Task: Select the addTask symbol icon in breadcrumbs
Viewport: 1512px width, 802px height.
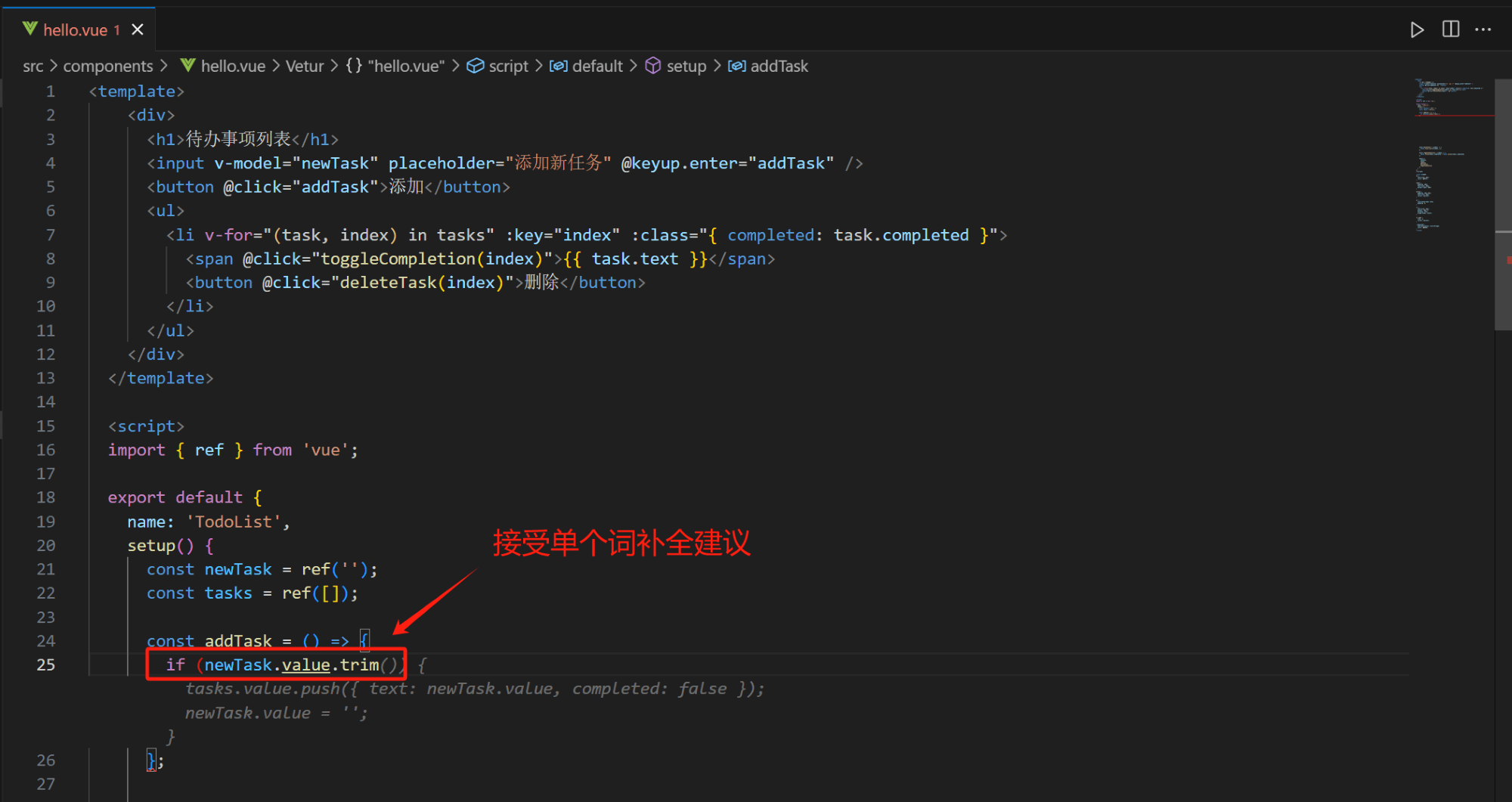Action: [737, 67]
